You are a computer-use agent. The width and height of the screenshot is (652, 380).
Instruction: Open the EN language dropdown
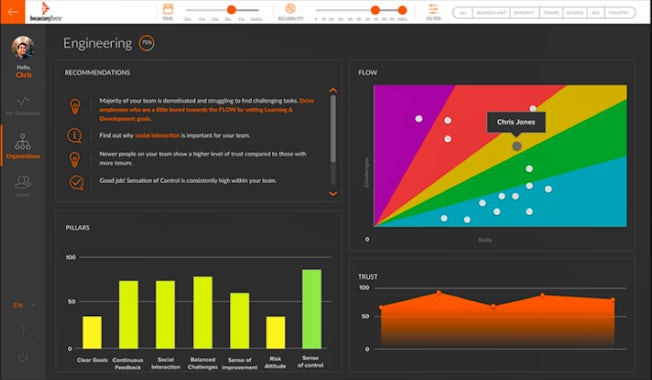(23, 305)
